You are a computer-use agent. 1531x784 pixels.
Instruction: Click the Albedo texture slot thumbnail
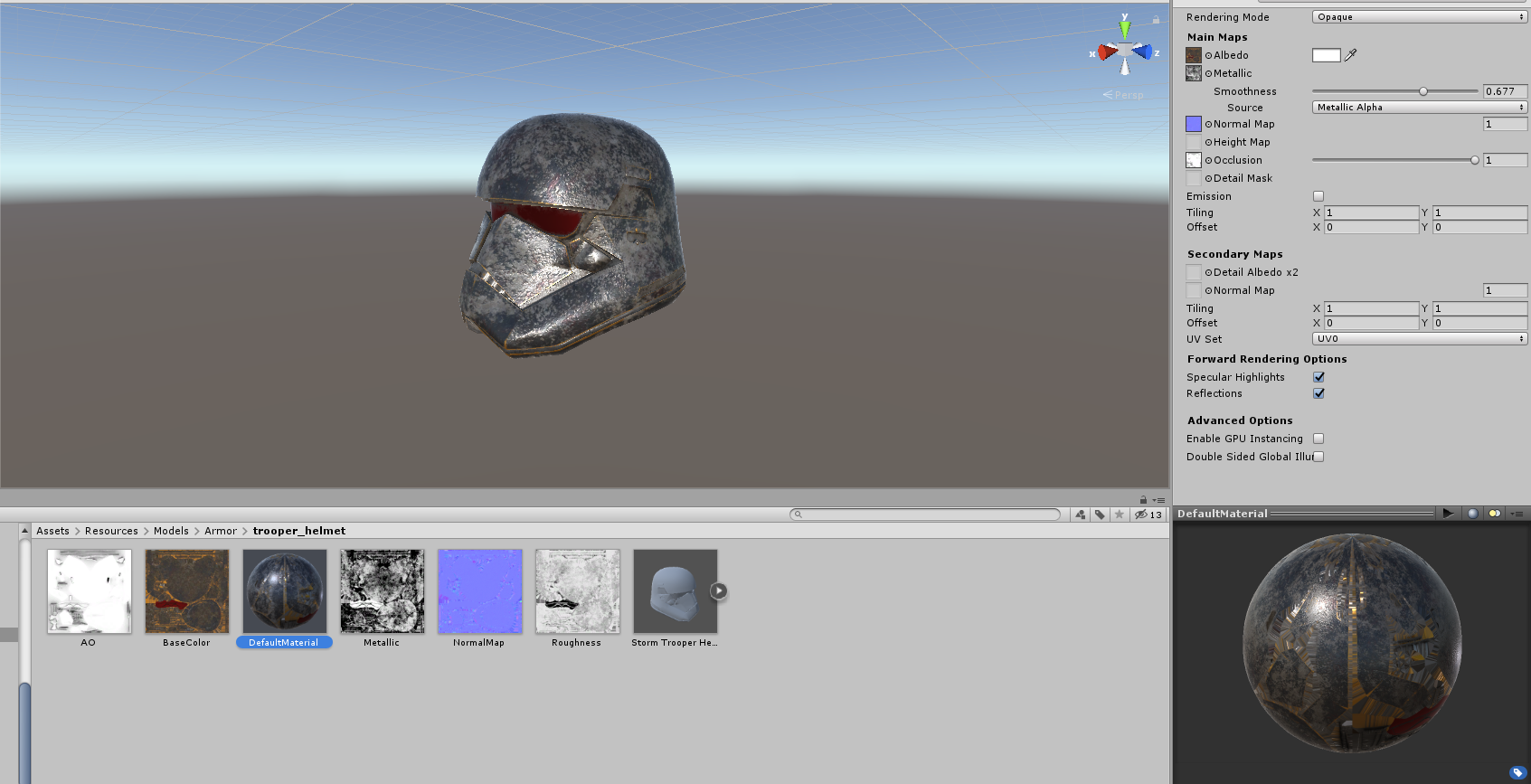tap(1194, 55)
